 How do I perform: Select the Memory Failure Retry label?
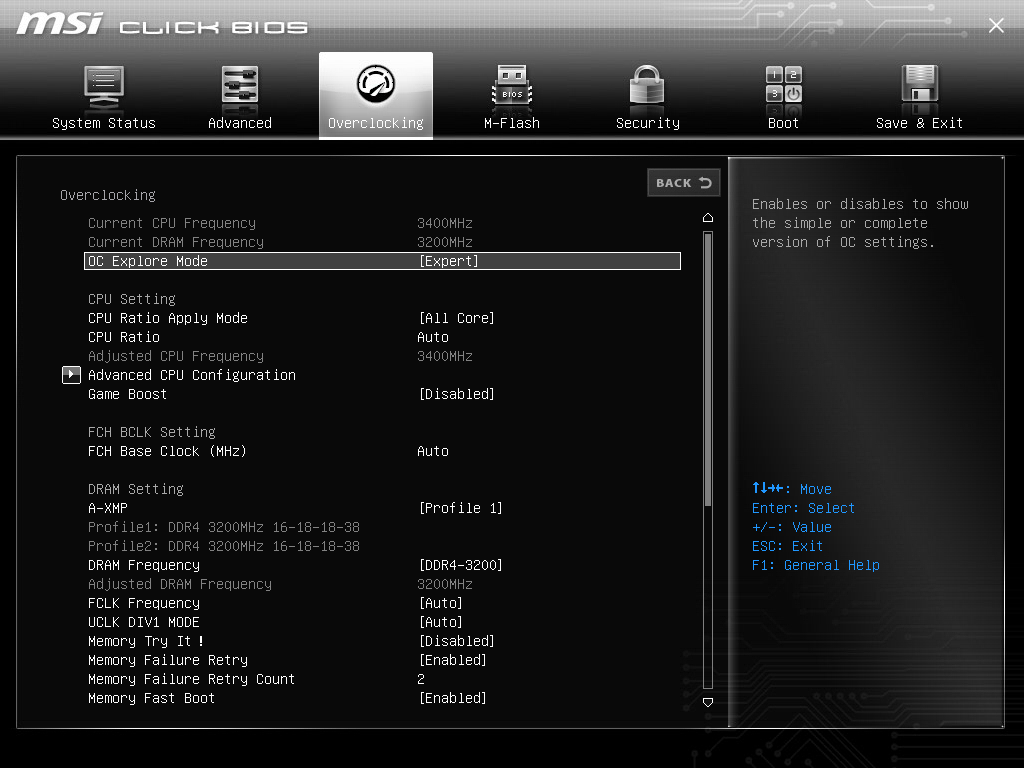click(168, 660)
